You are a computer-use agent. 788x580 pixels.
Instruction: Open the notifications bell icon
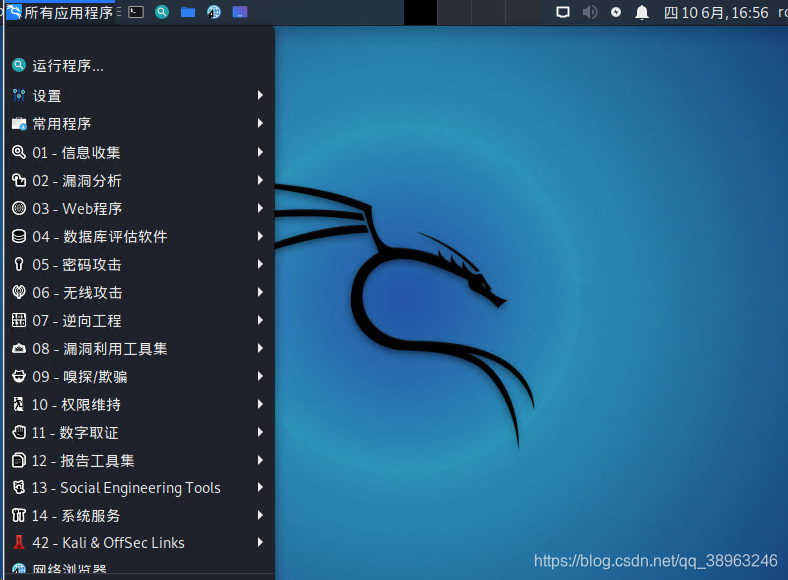coord(642,12)
